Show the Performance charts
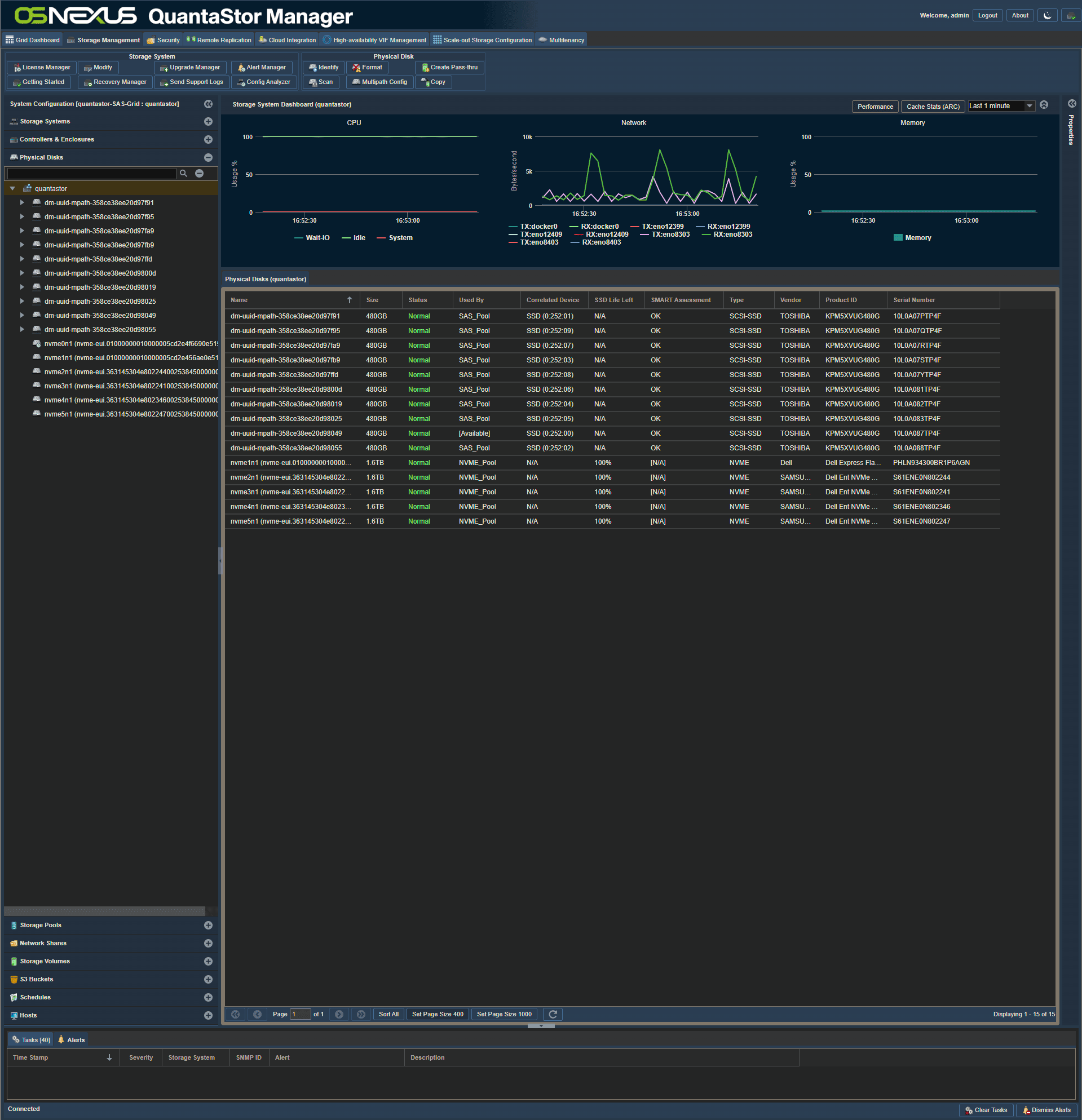Screen dimensions: 1082x1120 click(x=875, y=107)
